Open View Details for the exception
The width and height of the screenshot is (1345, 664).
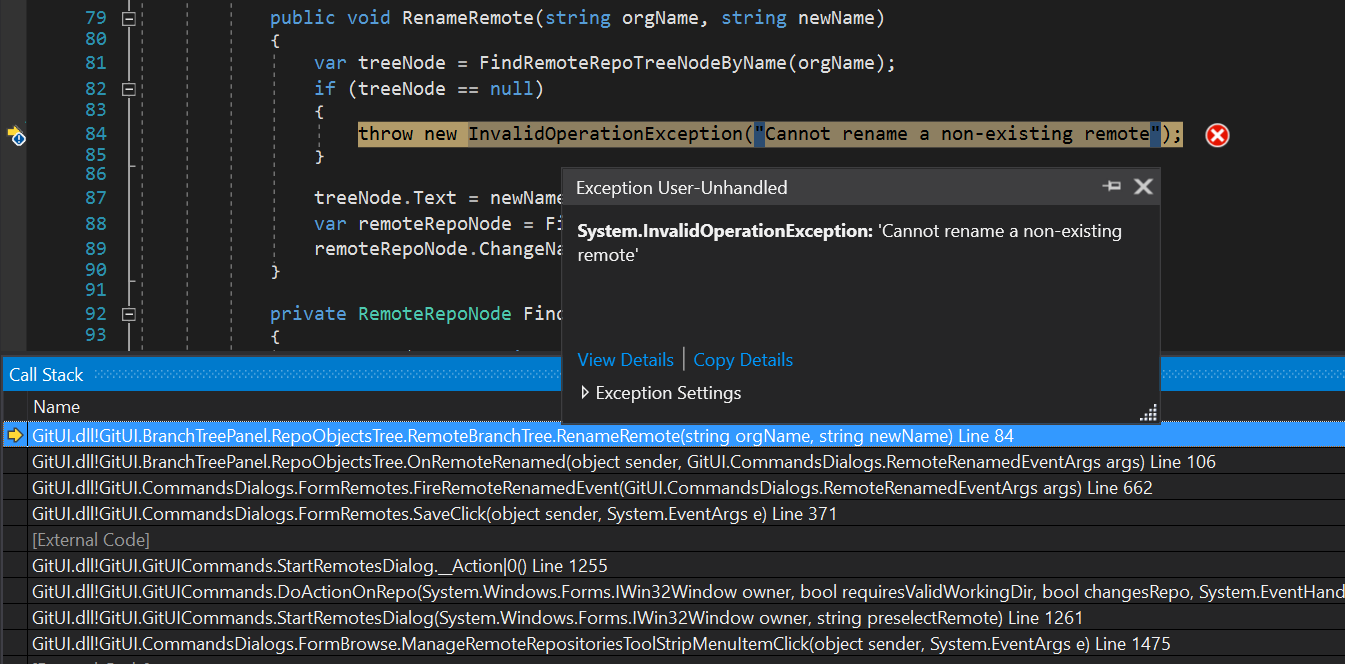(x=625, y=359)
